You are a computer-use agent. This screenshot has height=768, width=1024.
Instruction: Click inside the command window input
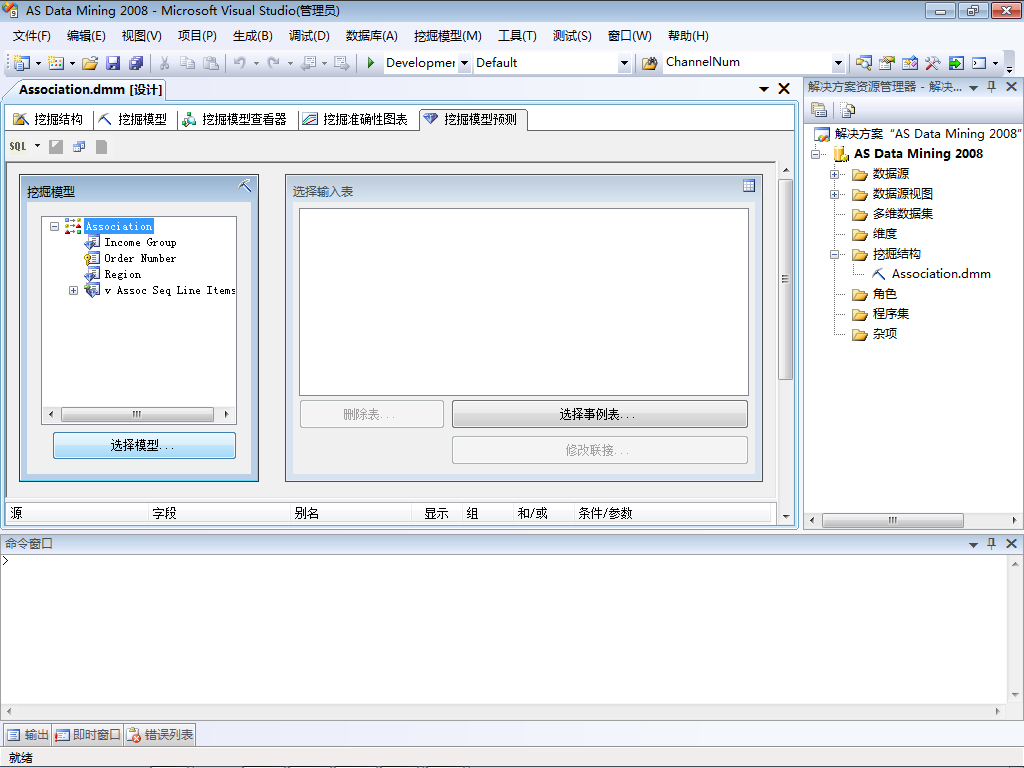503,628
